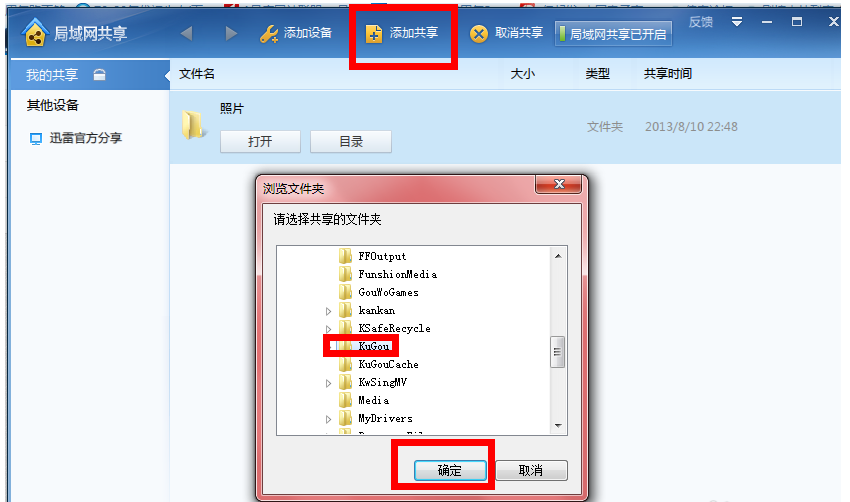The height and width of the screenshot is (502, 850).
Task: Select the 迅雷官方分享 device icon
Action: click(36, 139)
